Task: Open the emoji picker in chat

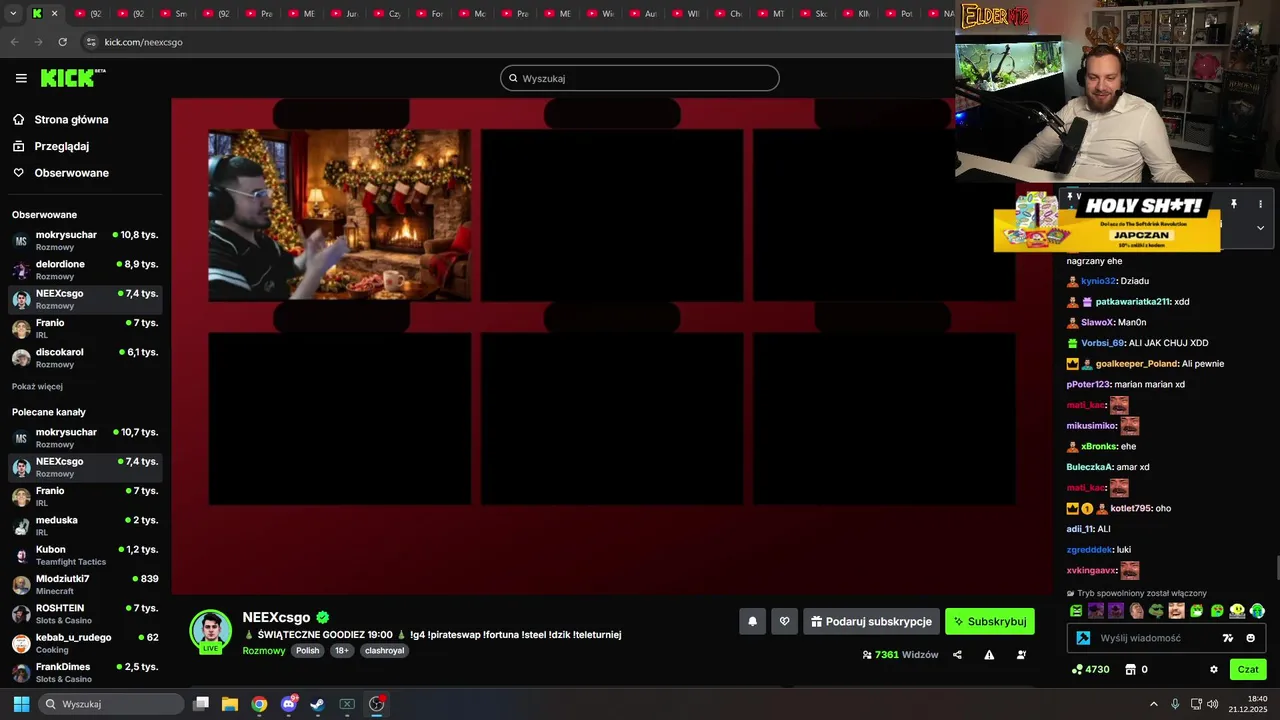Action: (x=1250, y=638)
